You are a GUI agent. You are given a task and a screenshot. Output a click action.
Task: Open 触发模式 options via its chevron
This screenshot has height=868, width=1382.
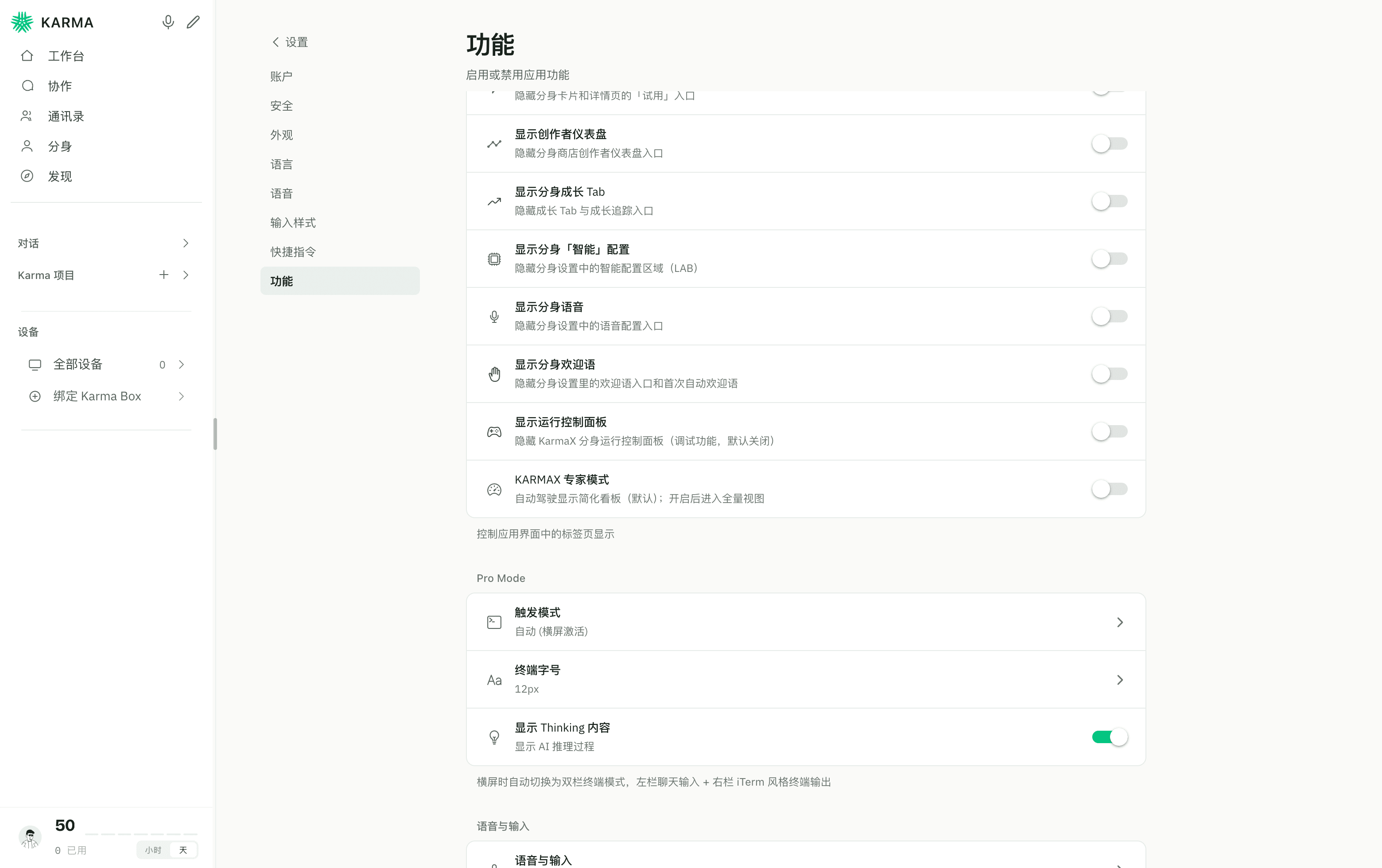[1120, 622]
